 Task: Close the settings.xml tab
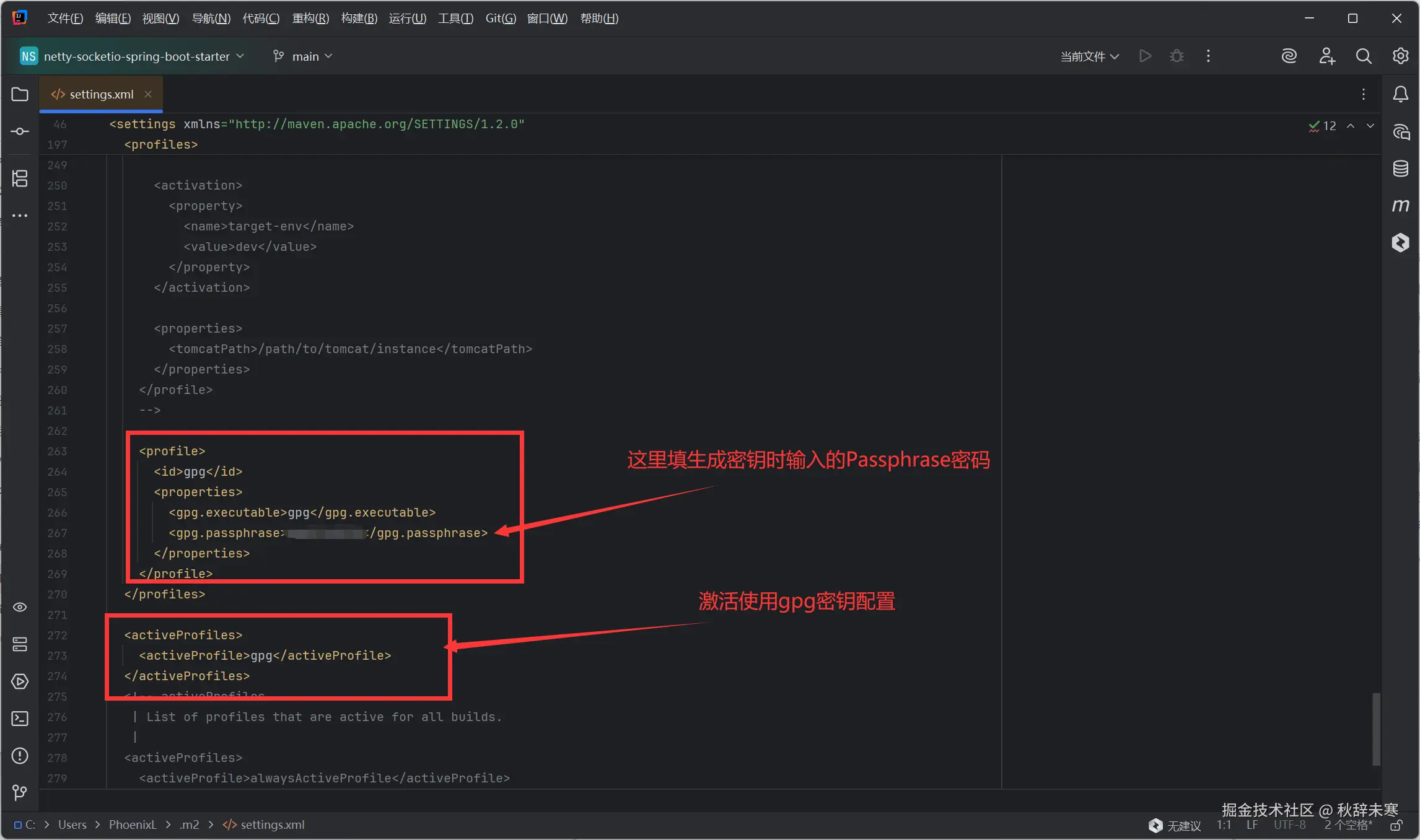click(148, 94)
